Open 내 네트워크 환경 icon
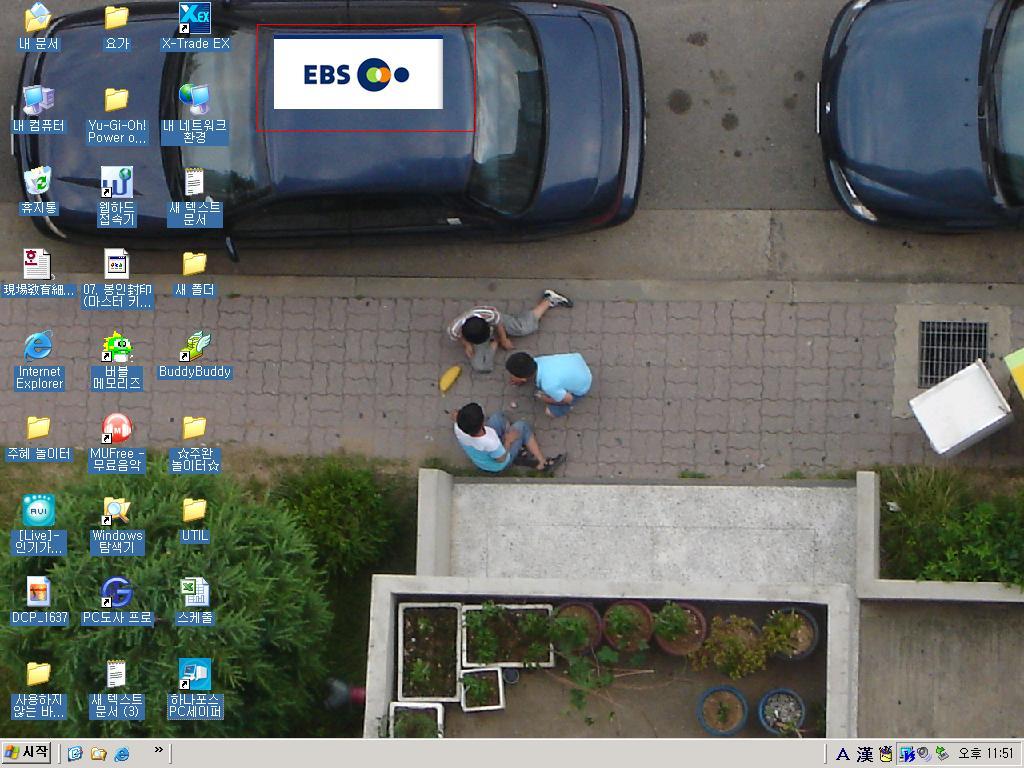Viewport: 1024px width, 768px height. click(195, 114)
